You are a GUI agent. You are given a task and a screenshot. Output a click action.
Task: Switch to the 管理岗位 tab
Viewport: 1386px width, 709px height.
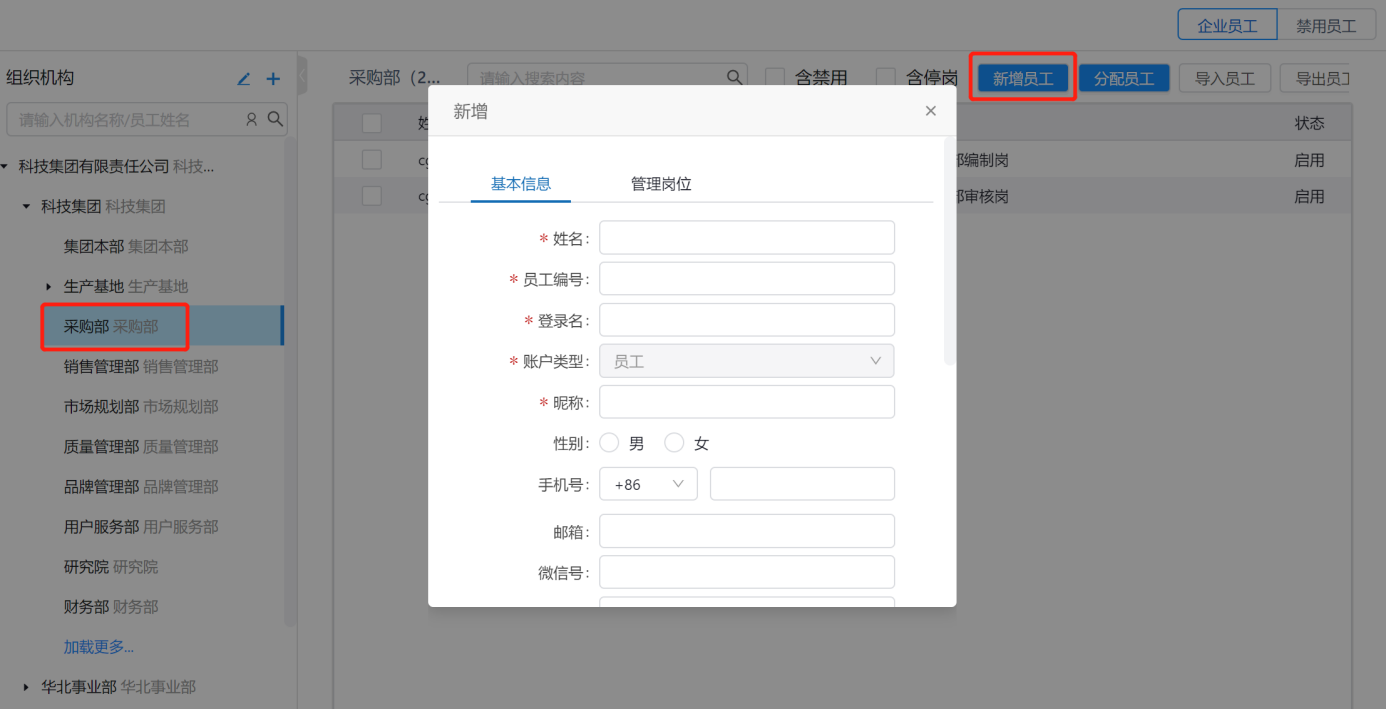661,184
